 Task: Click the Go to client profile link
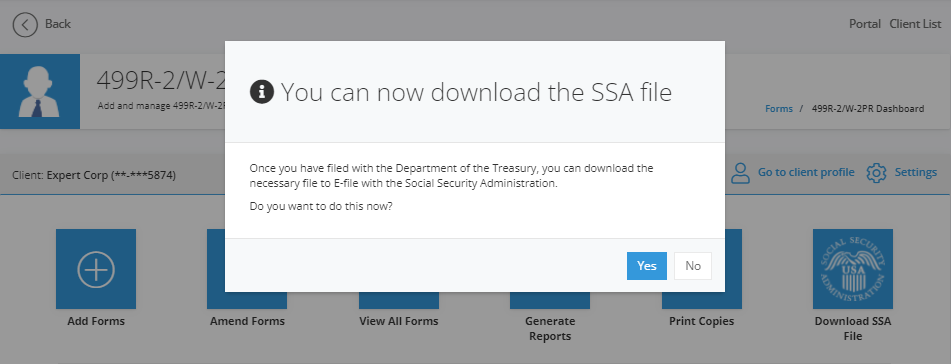tap(806, 172)
